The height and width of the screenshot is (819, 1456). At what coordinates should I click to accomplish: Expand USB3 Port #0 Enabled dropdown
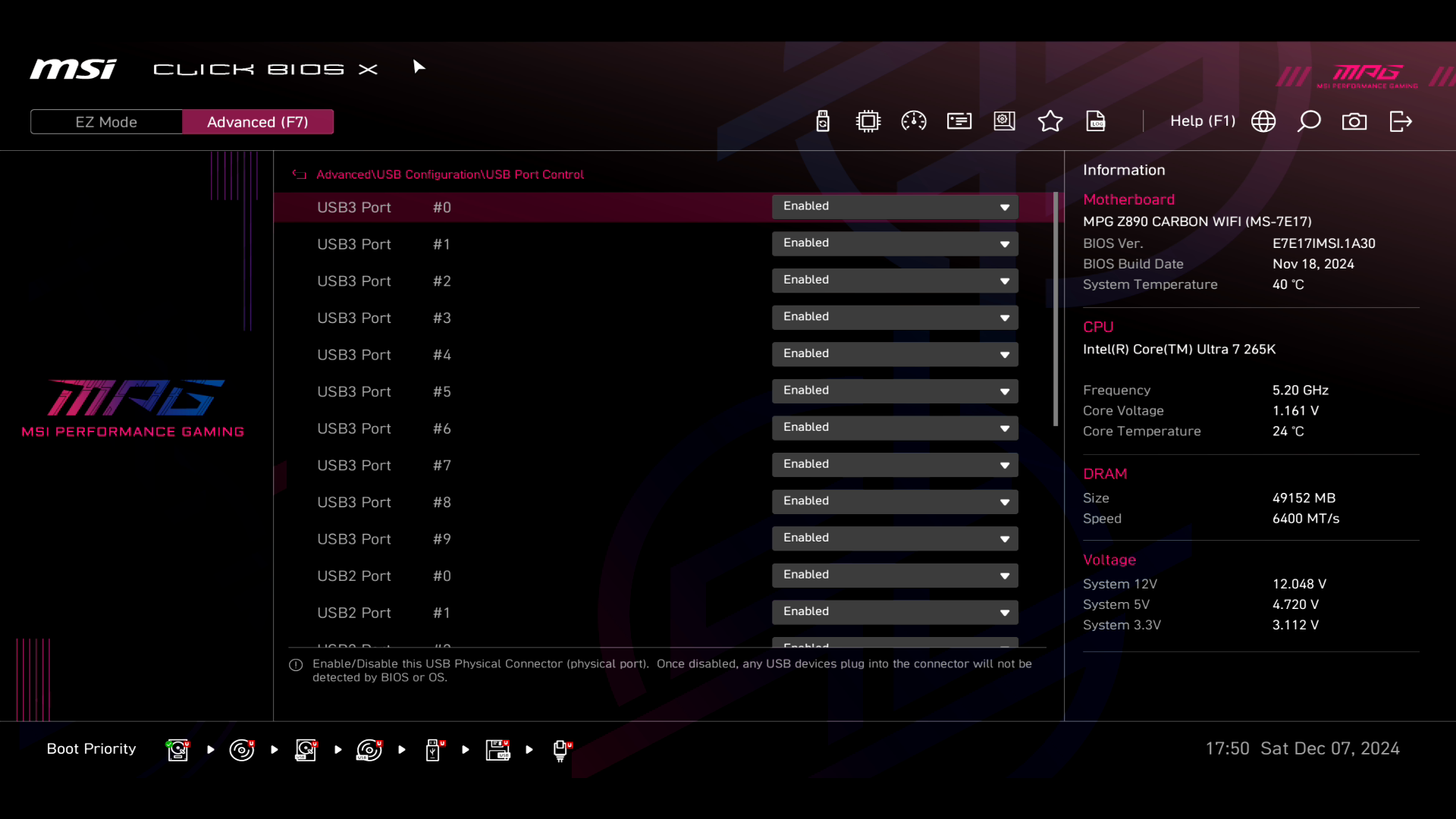895,207
